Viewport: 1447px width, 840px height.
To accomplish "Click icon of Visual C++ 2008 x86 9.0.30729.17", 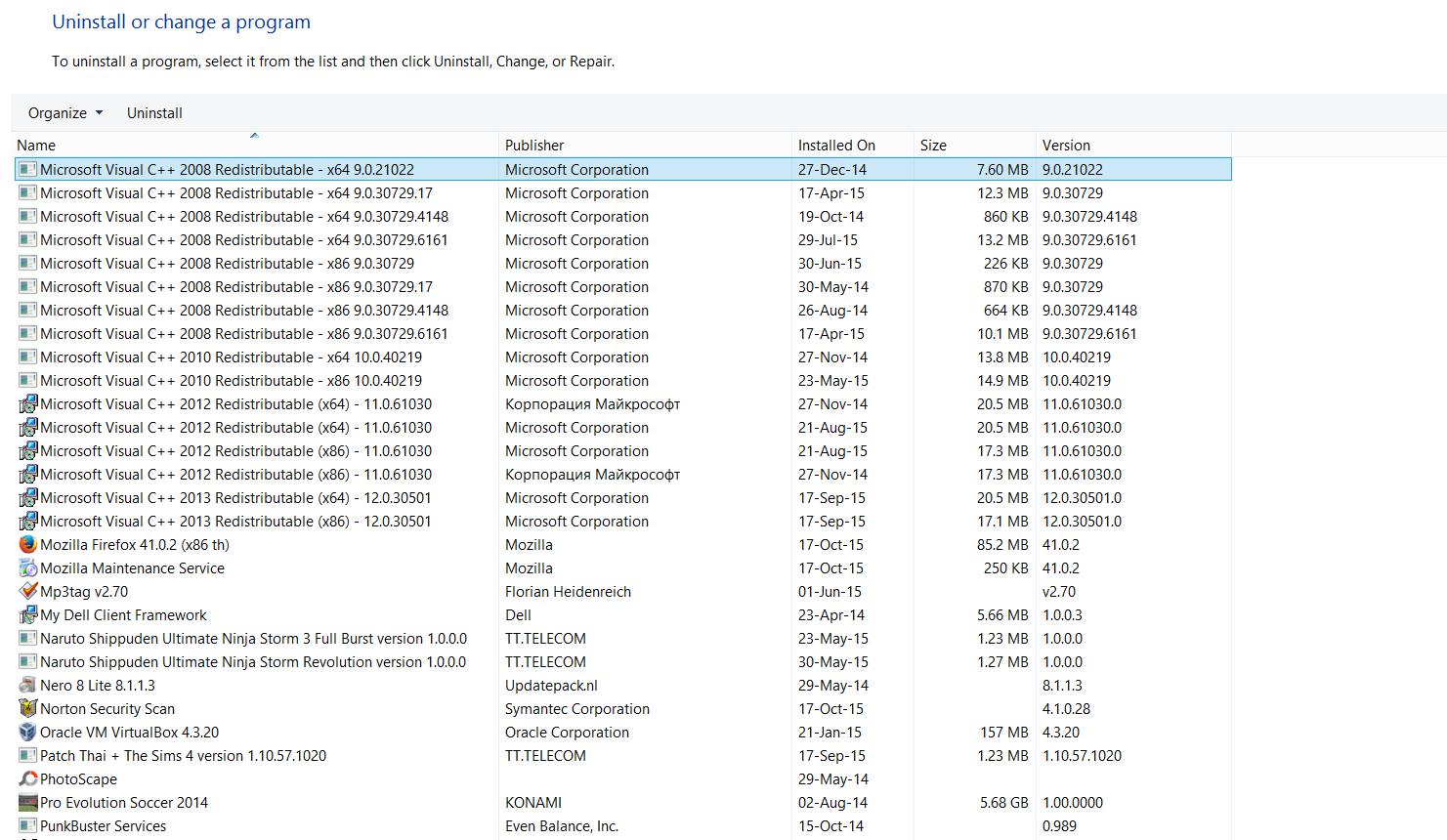I will coord(27,287).
